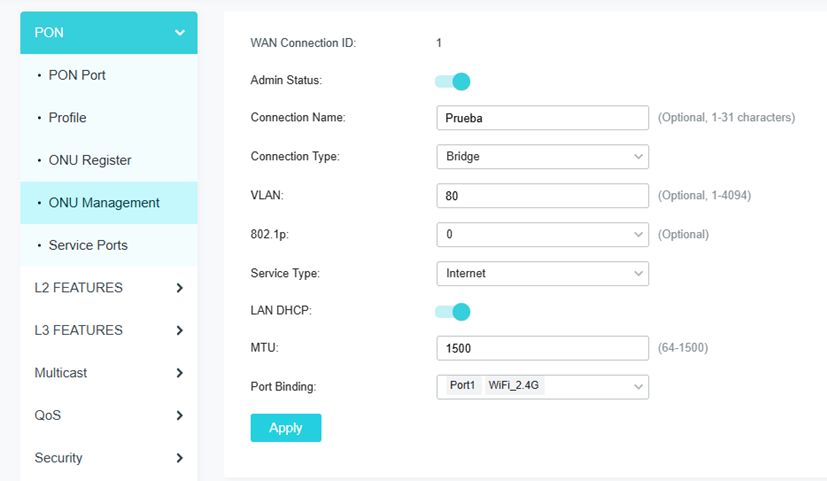
Task: Click the Port Binding label
Action: (283, 387)
